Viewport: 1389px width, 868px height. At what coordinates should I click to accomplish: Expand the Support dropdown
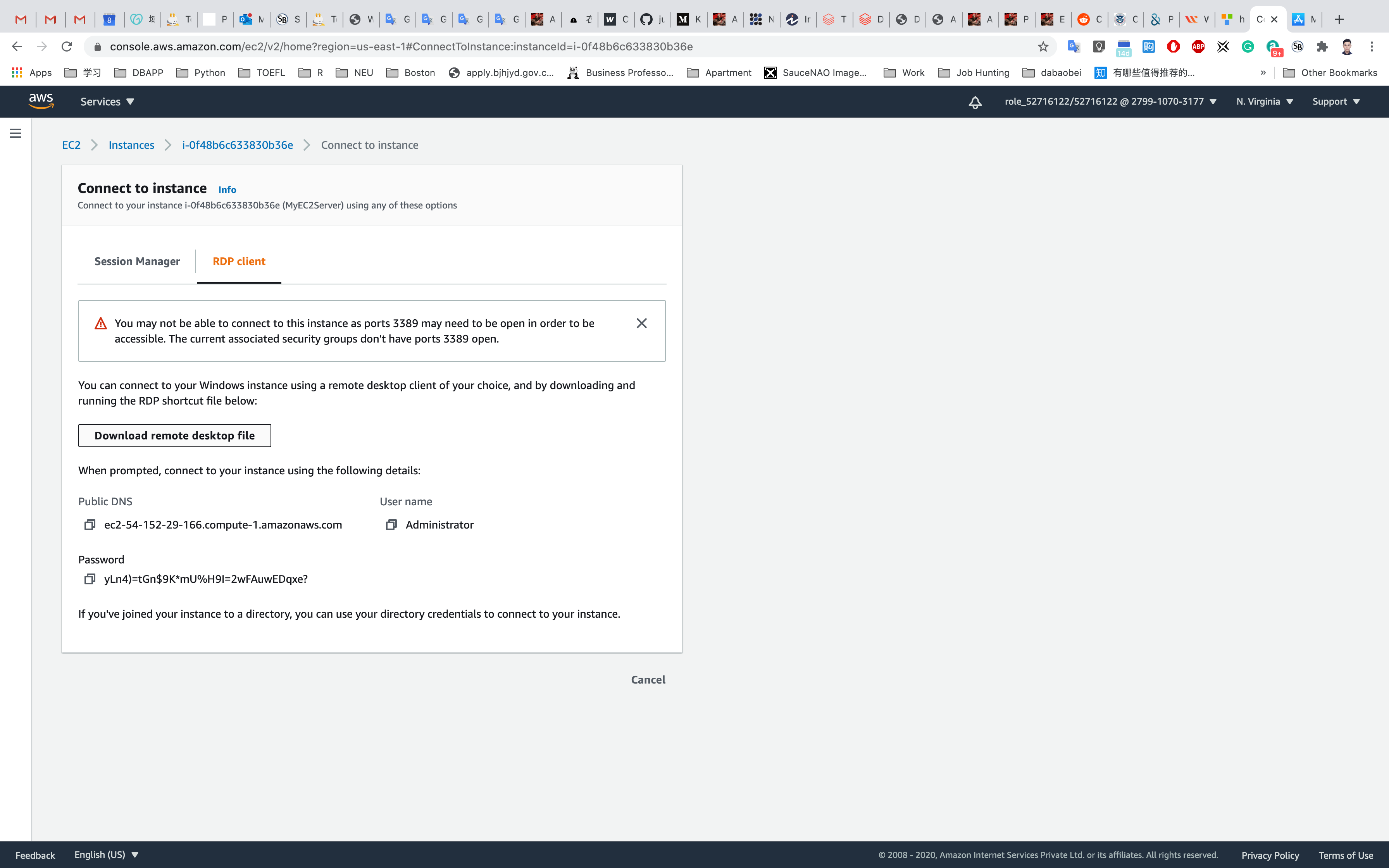click(x=1336, y=102)
